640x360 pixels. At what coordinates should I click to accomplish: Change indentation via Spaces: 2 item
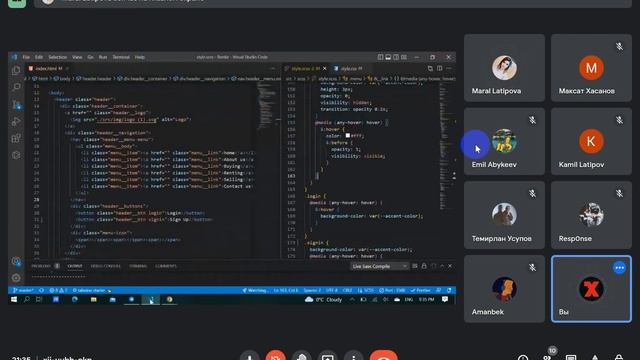312,290
